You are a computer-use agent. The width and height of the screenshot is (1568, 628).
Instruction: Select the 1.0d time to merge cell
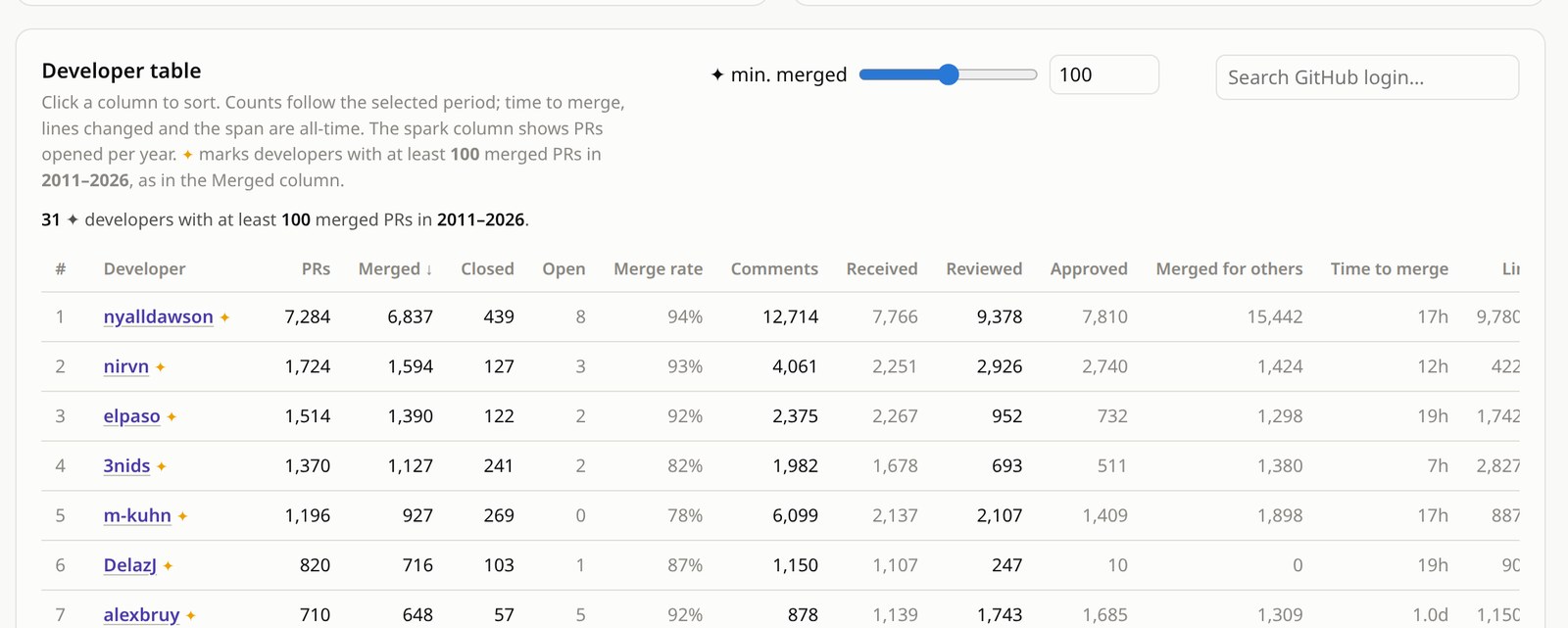click(1430, 615)
